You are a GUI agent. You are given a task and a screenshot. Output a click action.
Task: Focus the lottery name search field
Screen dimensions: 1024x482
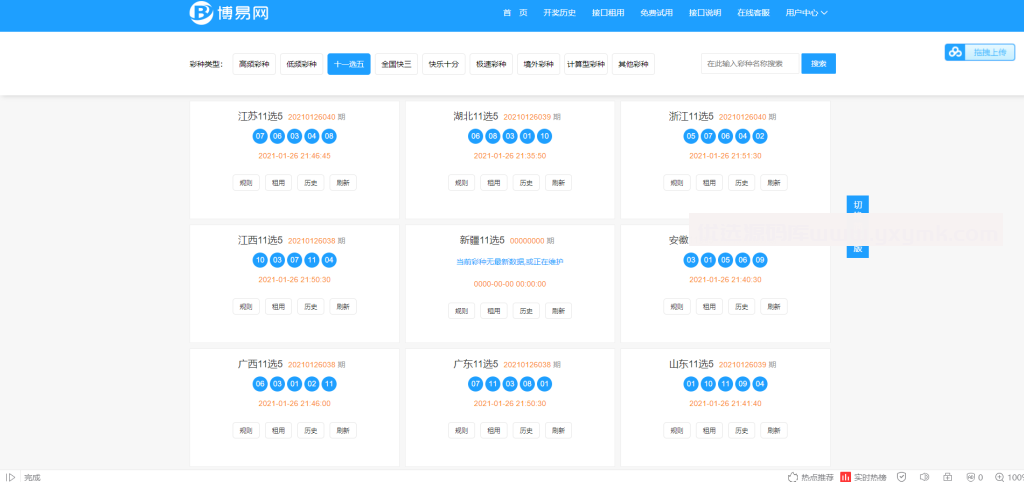(750, 64)
